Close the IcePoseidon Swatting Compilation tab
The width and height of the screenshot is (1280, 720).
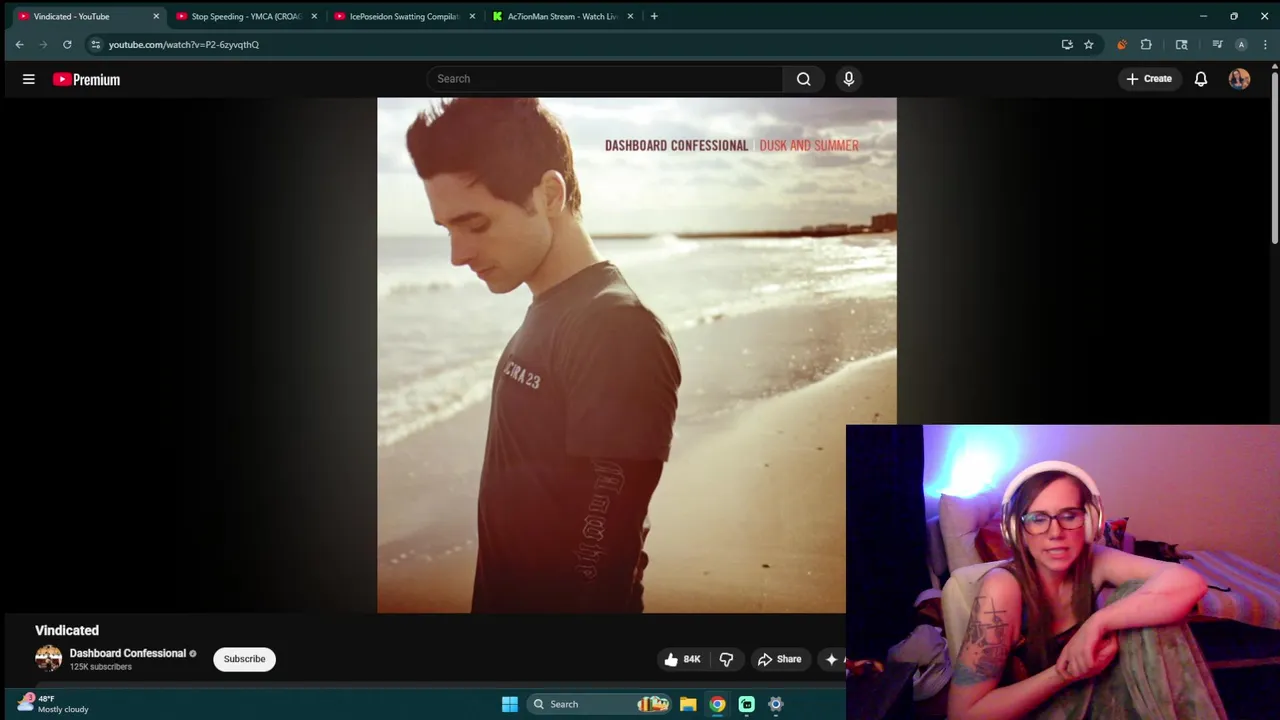(472, 16)
